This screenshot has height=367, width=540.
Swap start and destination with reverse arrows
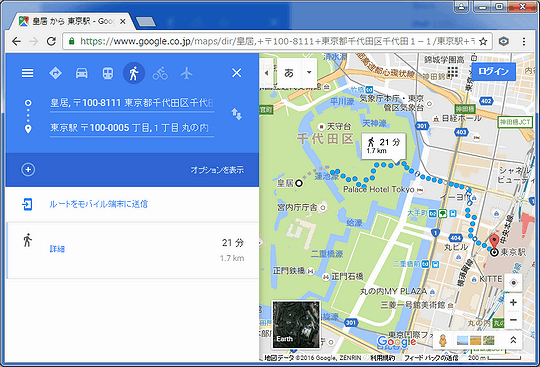click(x=237, y=114)
